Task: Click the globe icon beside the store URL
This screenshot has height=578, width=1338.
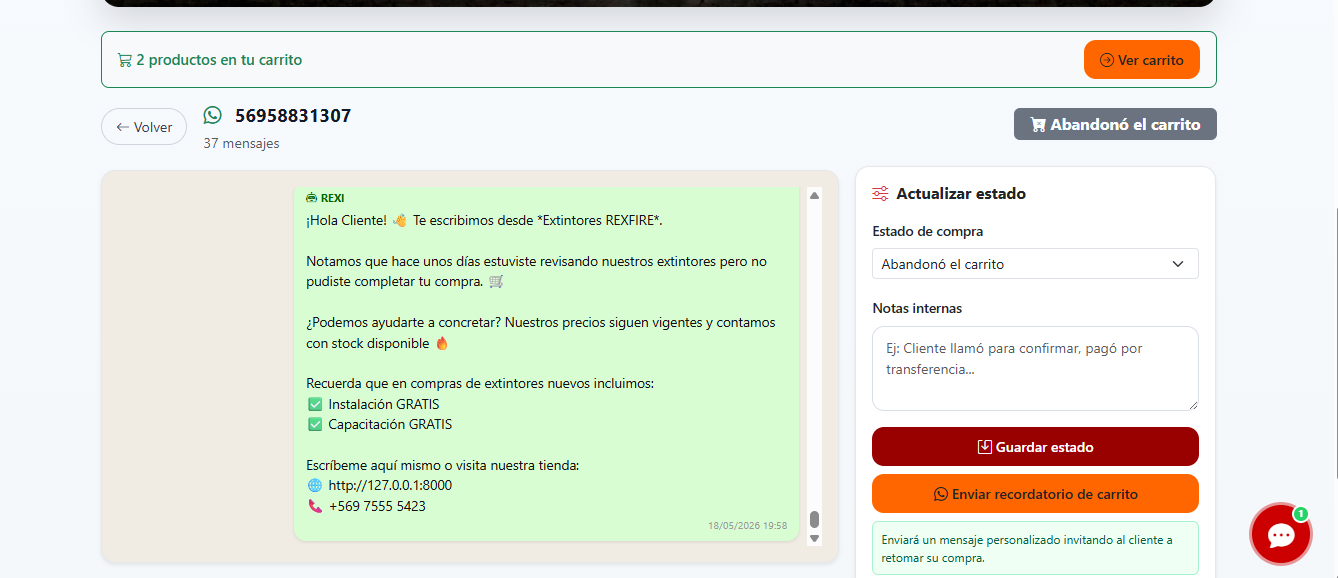Action: tap(315, 485)
